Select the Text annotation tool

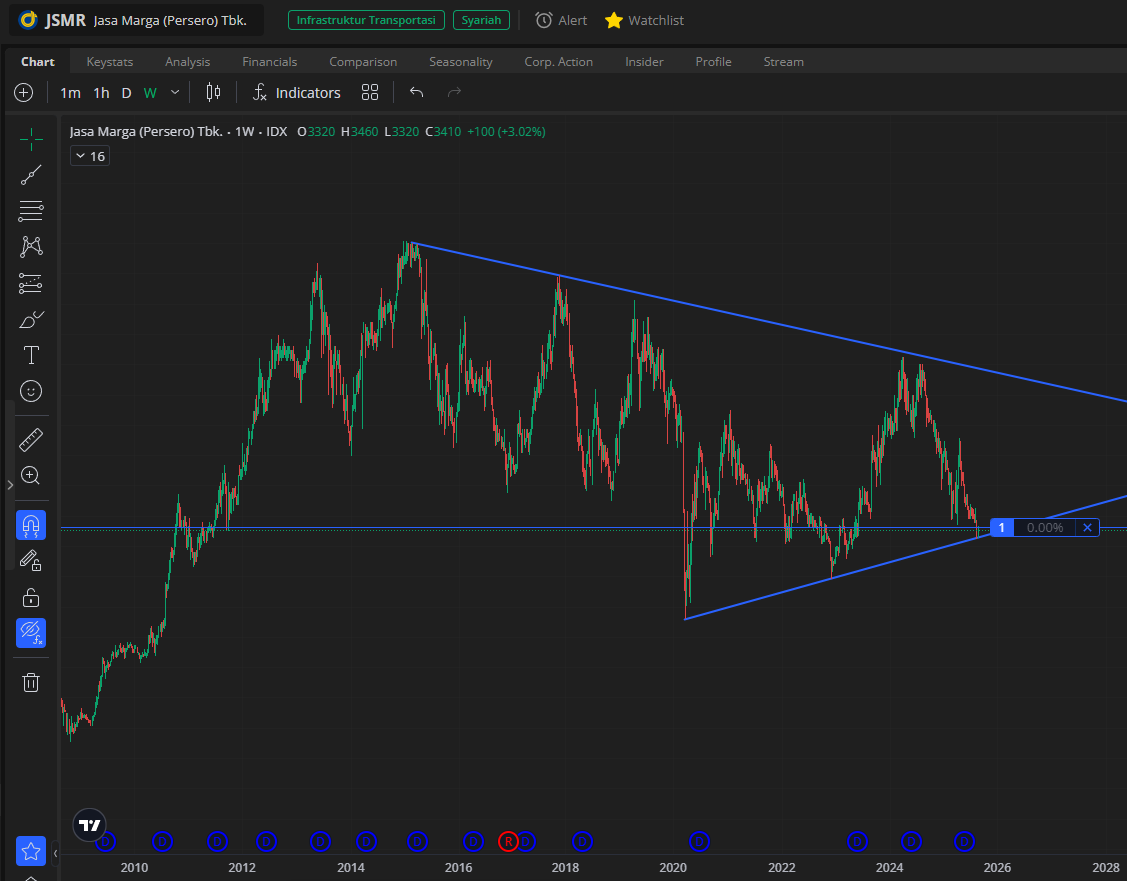(x=31, y=355)
